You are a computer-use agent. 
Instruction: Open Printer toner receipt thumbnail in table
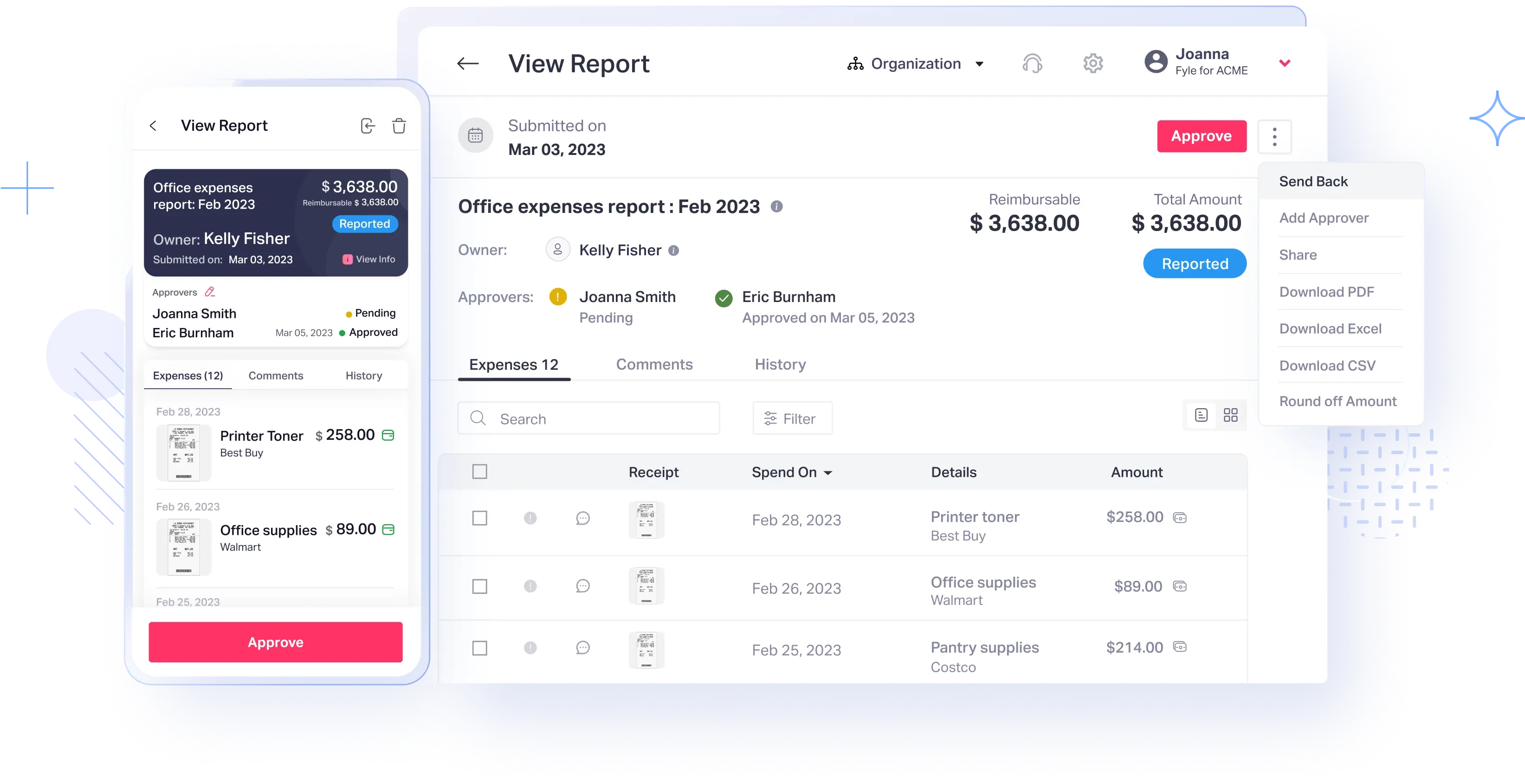[x=646, y=520]
